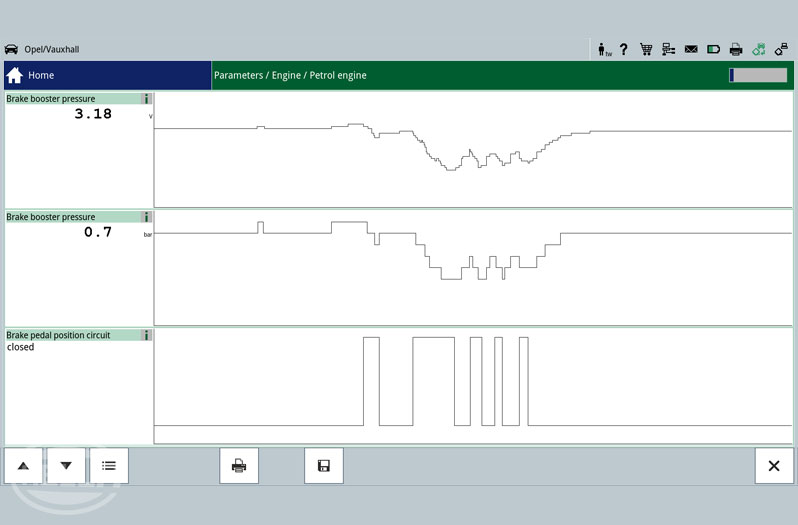Open info for Brake booster pressure bar

tap(146, 217)
